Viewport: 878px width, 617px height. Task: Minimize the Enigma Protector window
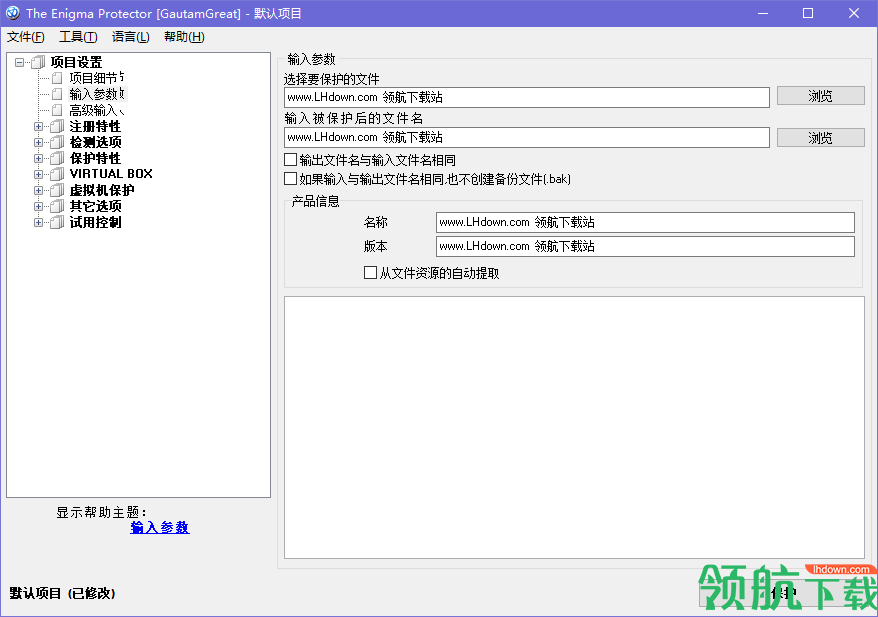[763, 13]
